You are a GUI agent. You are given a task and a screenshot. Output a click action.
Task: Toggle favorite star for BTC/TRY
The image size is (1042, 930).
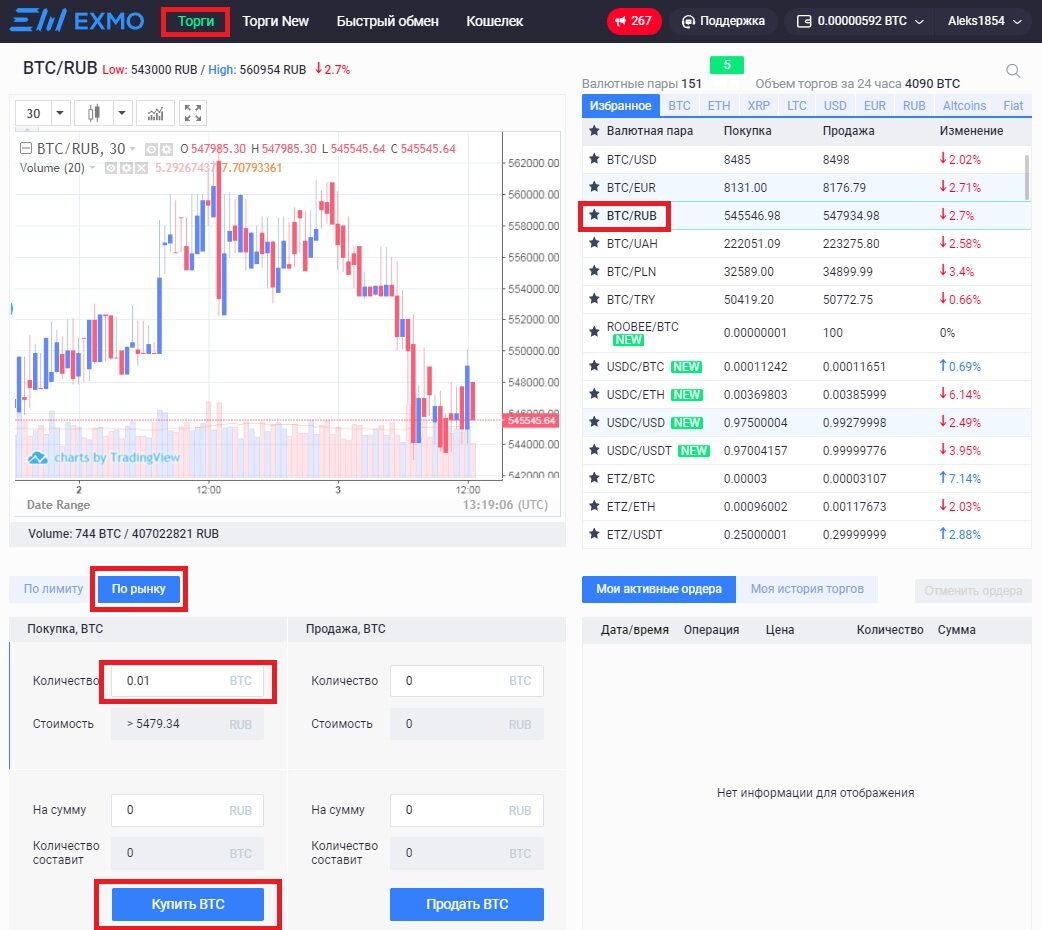tap(594, 298)
